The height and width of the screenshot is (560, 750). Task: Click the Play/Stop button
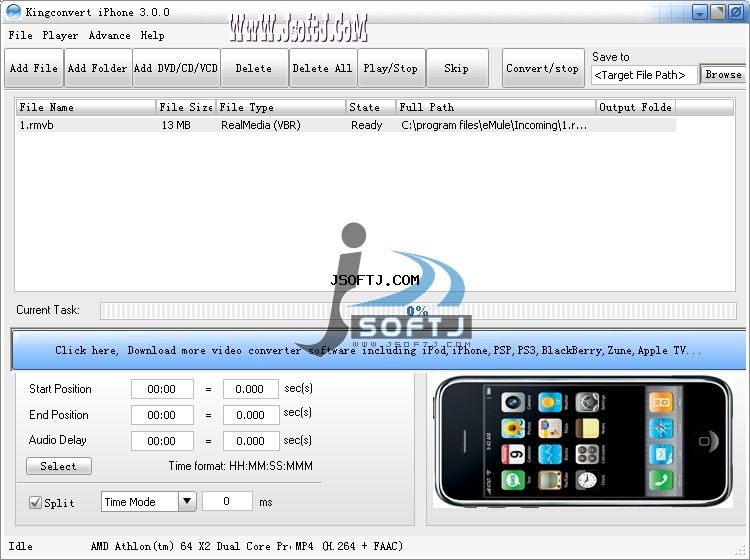tap(391, 68)
